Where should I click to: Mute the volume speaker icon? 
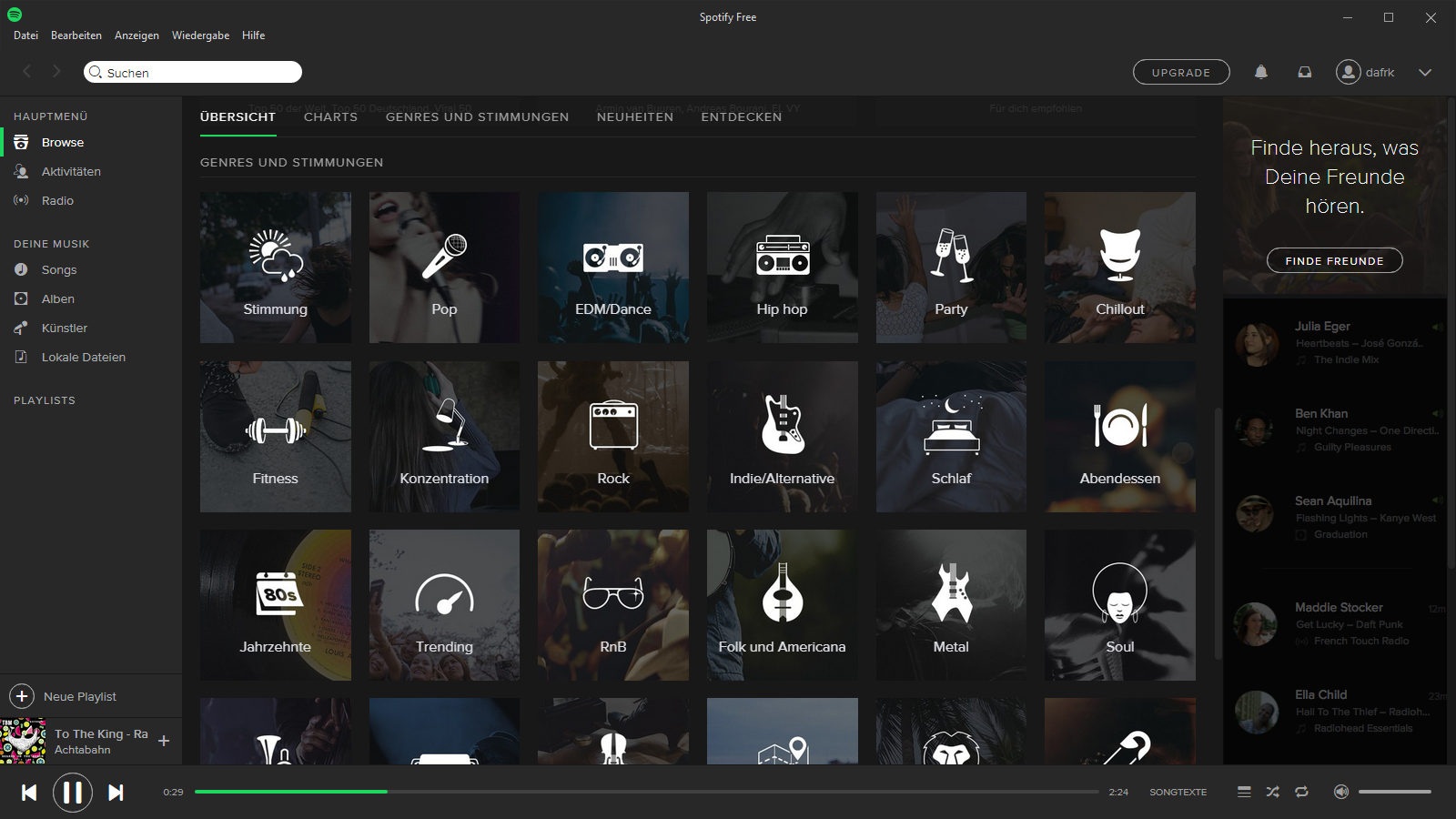(x=1341, y=792)
